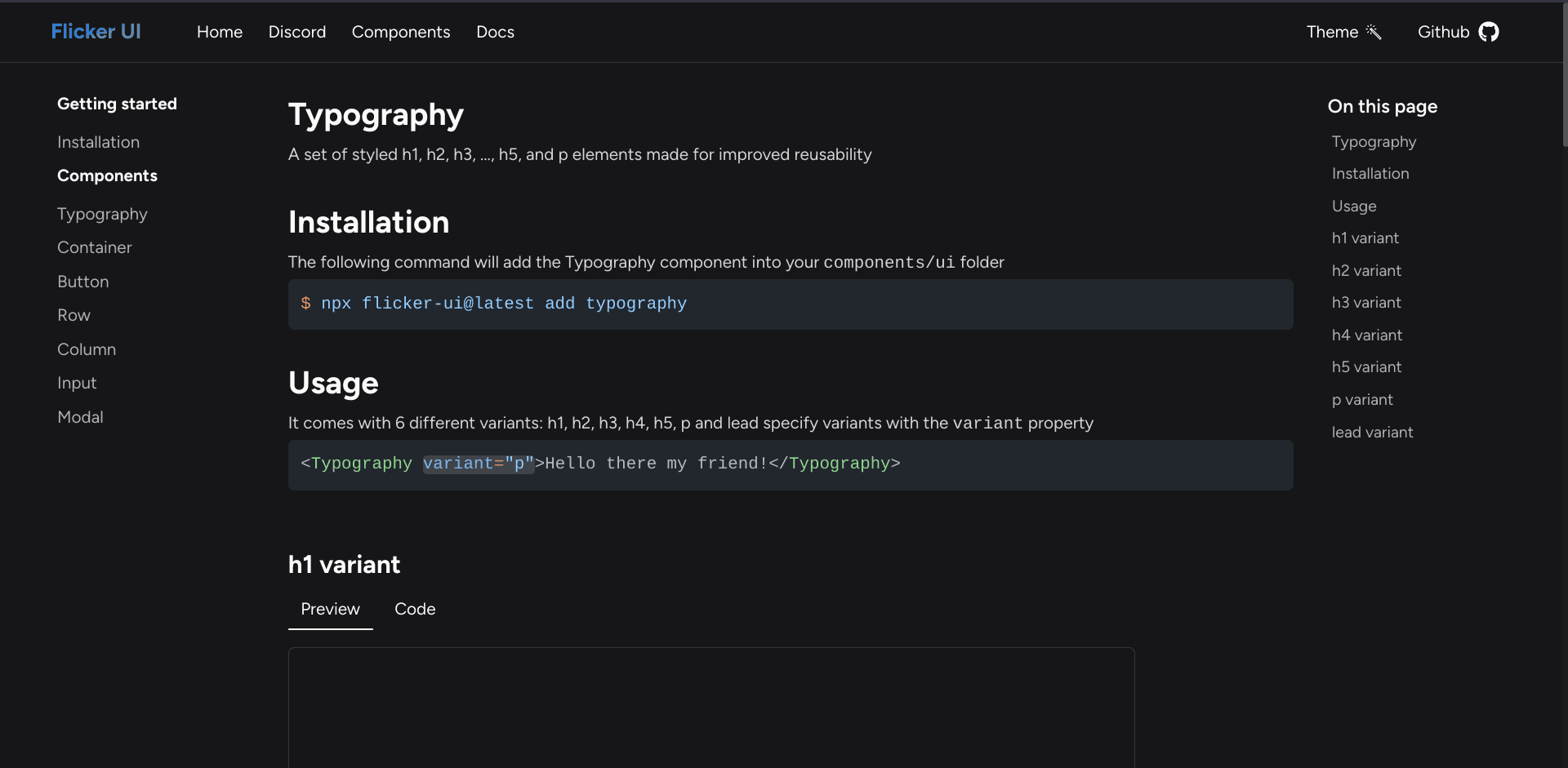The image size is (1568, 768).
Task: Go to Home in top navigation
Action: [220, 32]
